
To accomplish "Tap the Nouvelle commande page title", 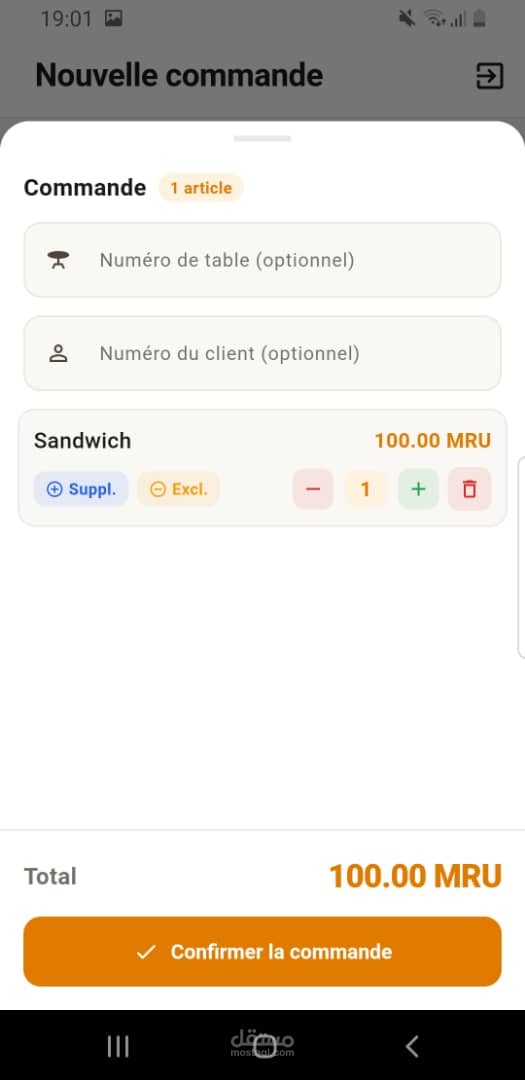I will pyautogui.click(x=179, y=75).
